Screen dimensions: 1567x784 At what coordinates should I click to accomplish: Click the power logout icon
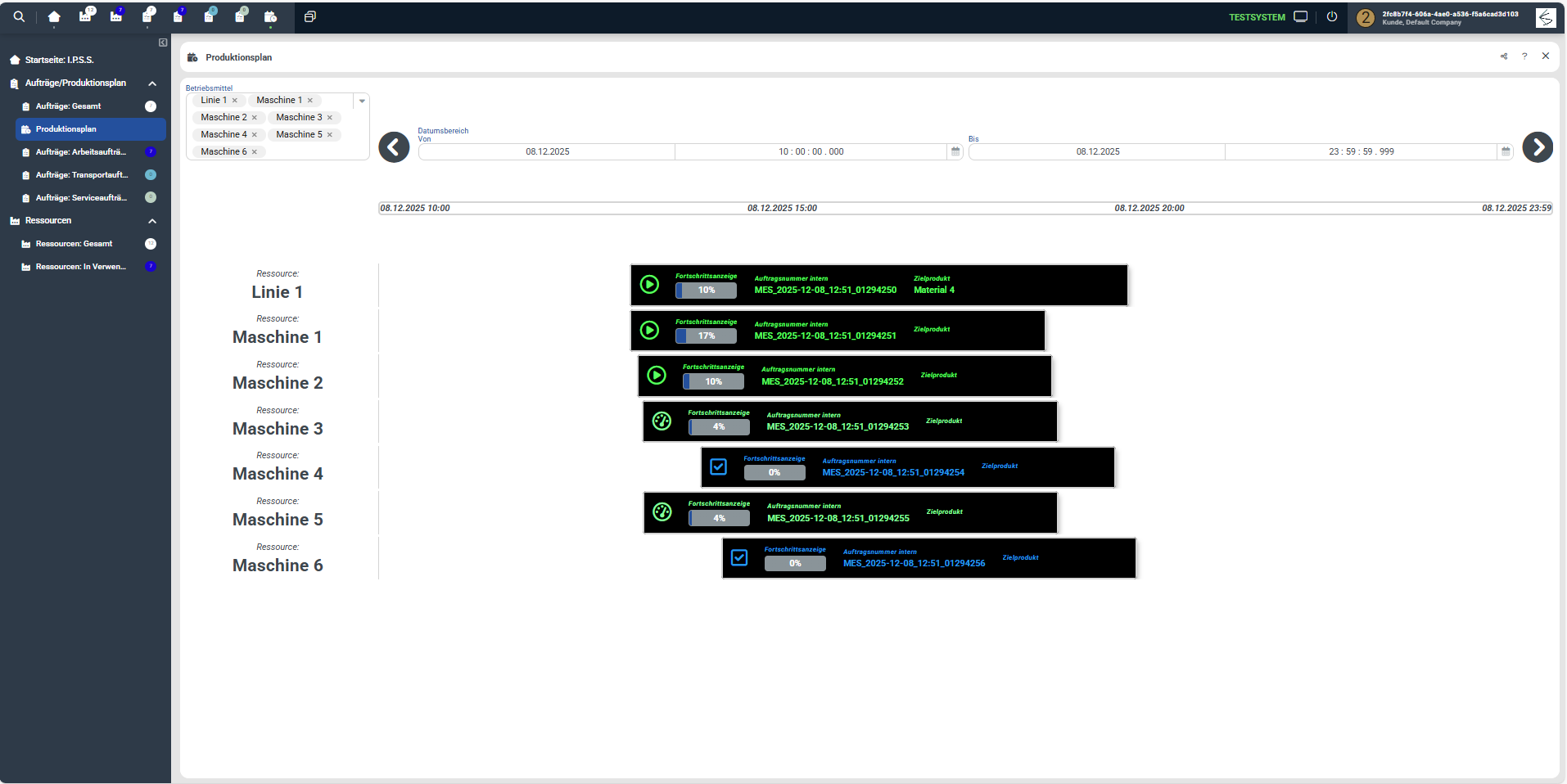[x=1332, y=16]
